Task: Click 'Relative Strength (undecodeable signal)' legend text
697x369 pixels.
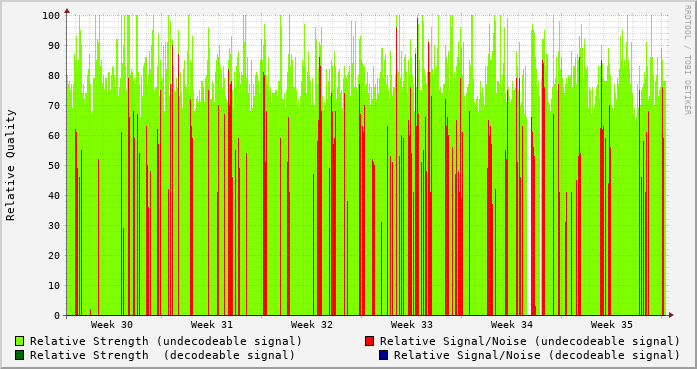Action: (166, 341)
